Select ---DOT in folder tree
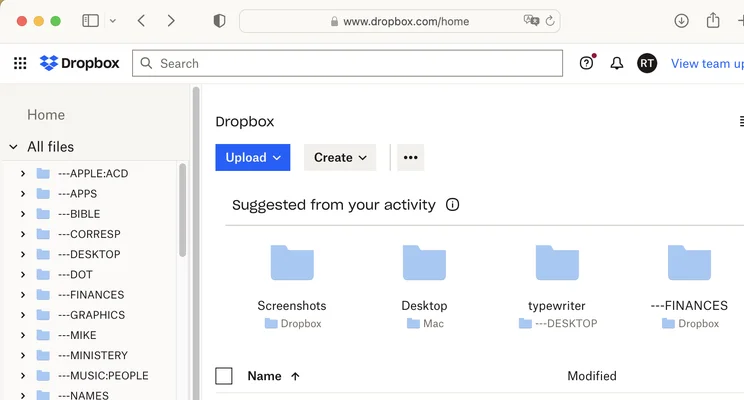The width and height of the screenshot is (744, 400). pyautogui.click(x=75, y=275)
